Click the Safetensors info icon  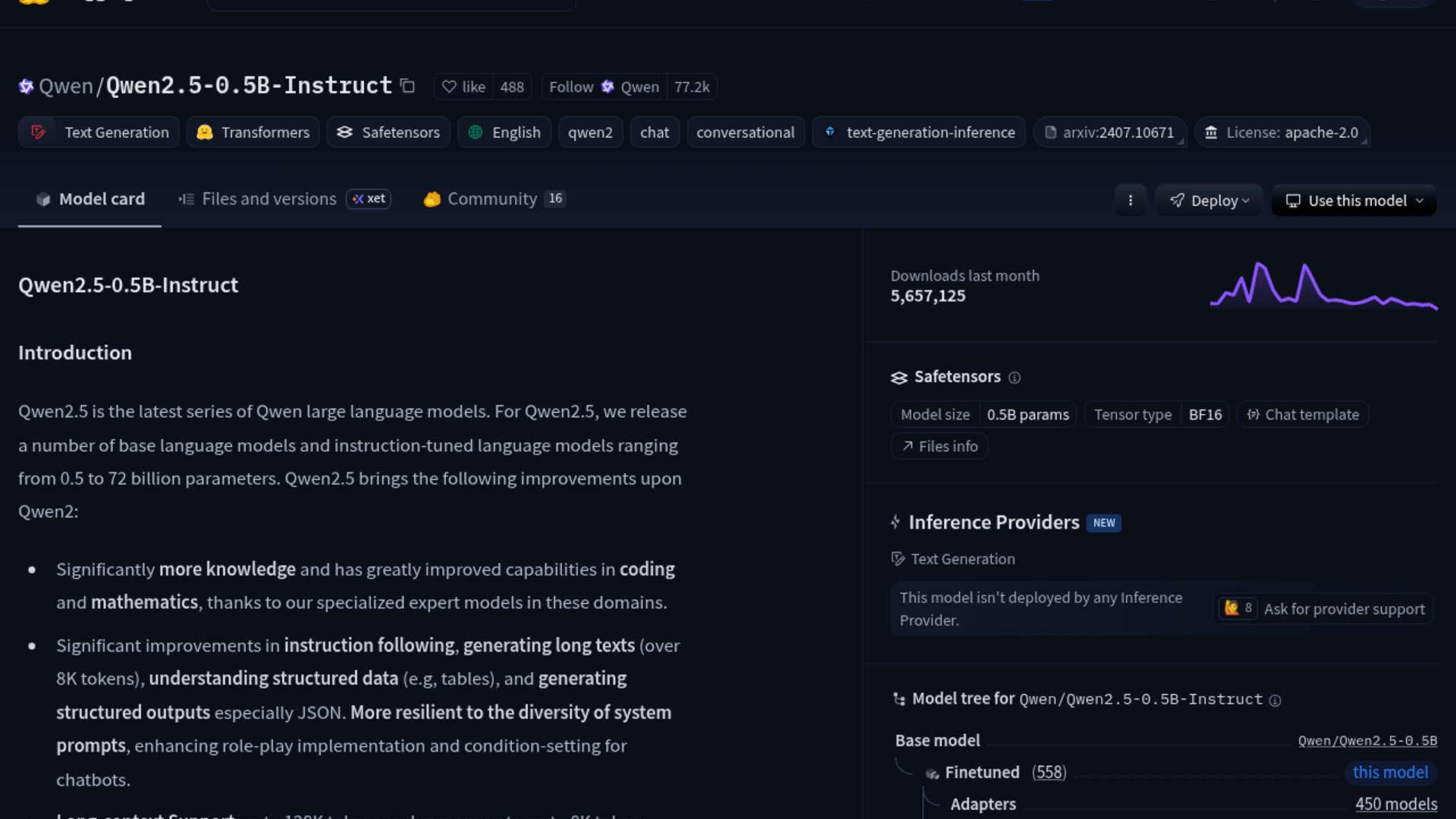(x=1015, y=378)
